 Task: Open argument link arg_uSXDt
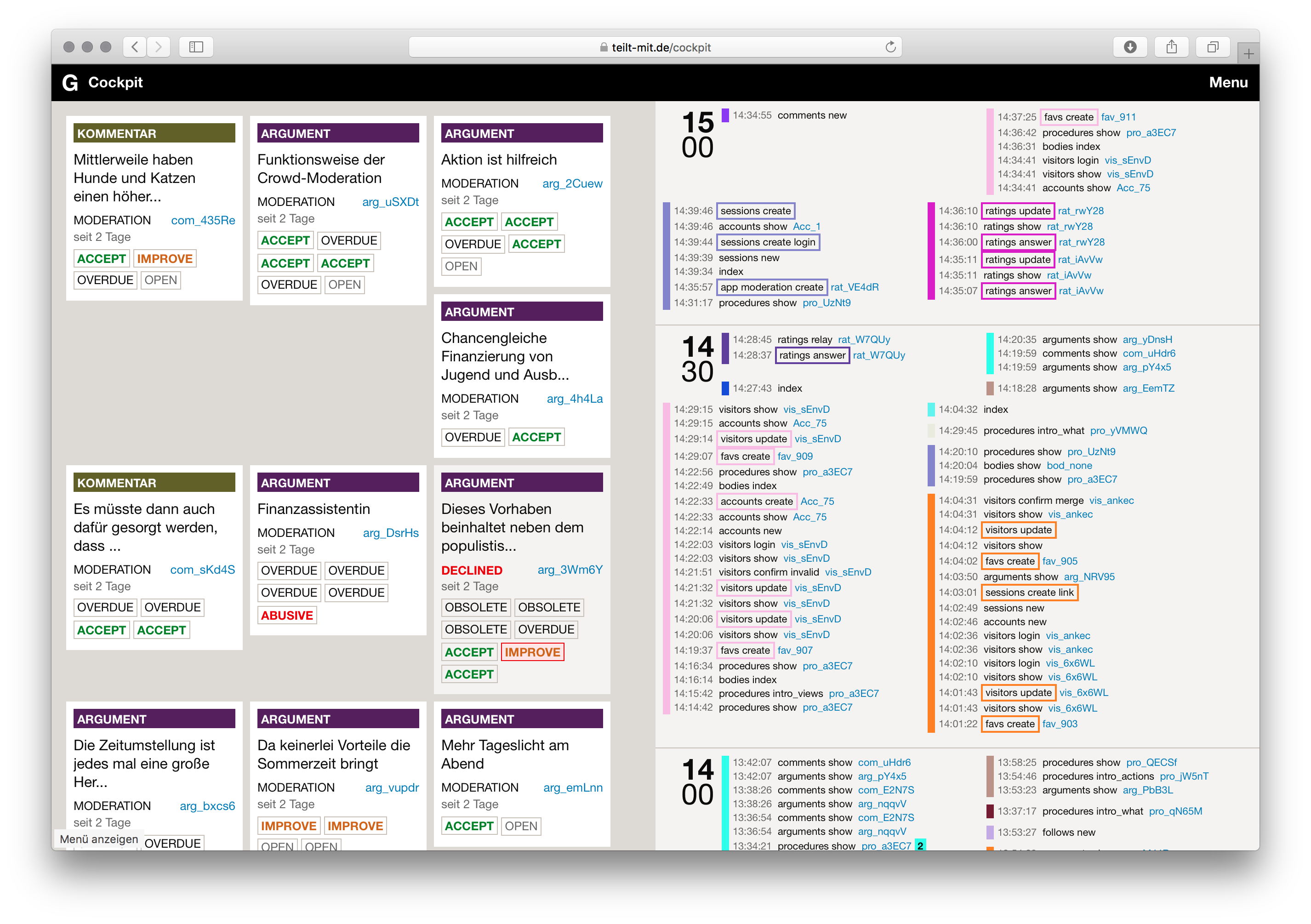(x=390, y=202)
